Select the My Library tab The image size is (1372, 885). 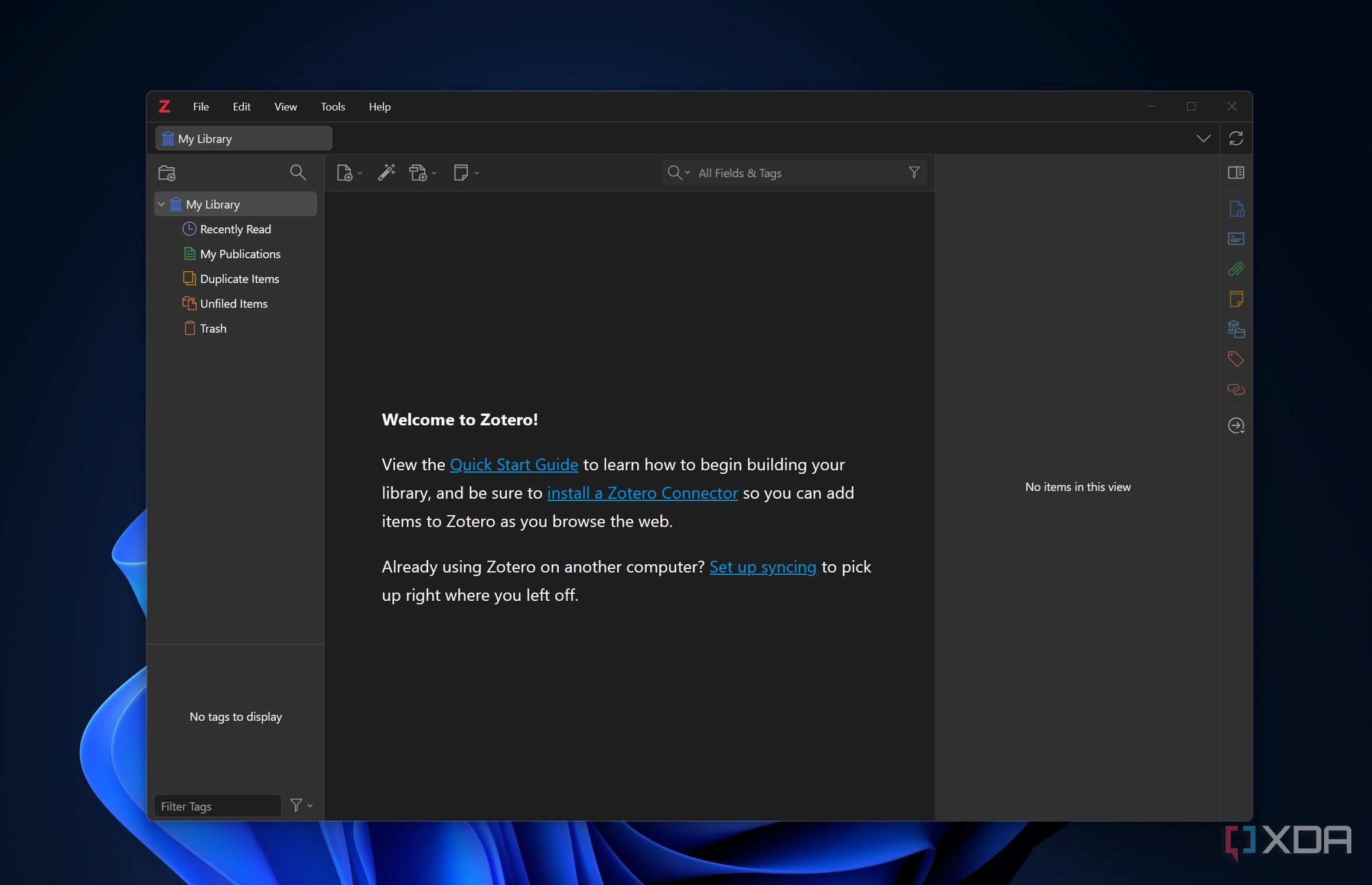(x=244, y=139)
